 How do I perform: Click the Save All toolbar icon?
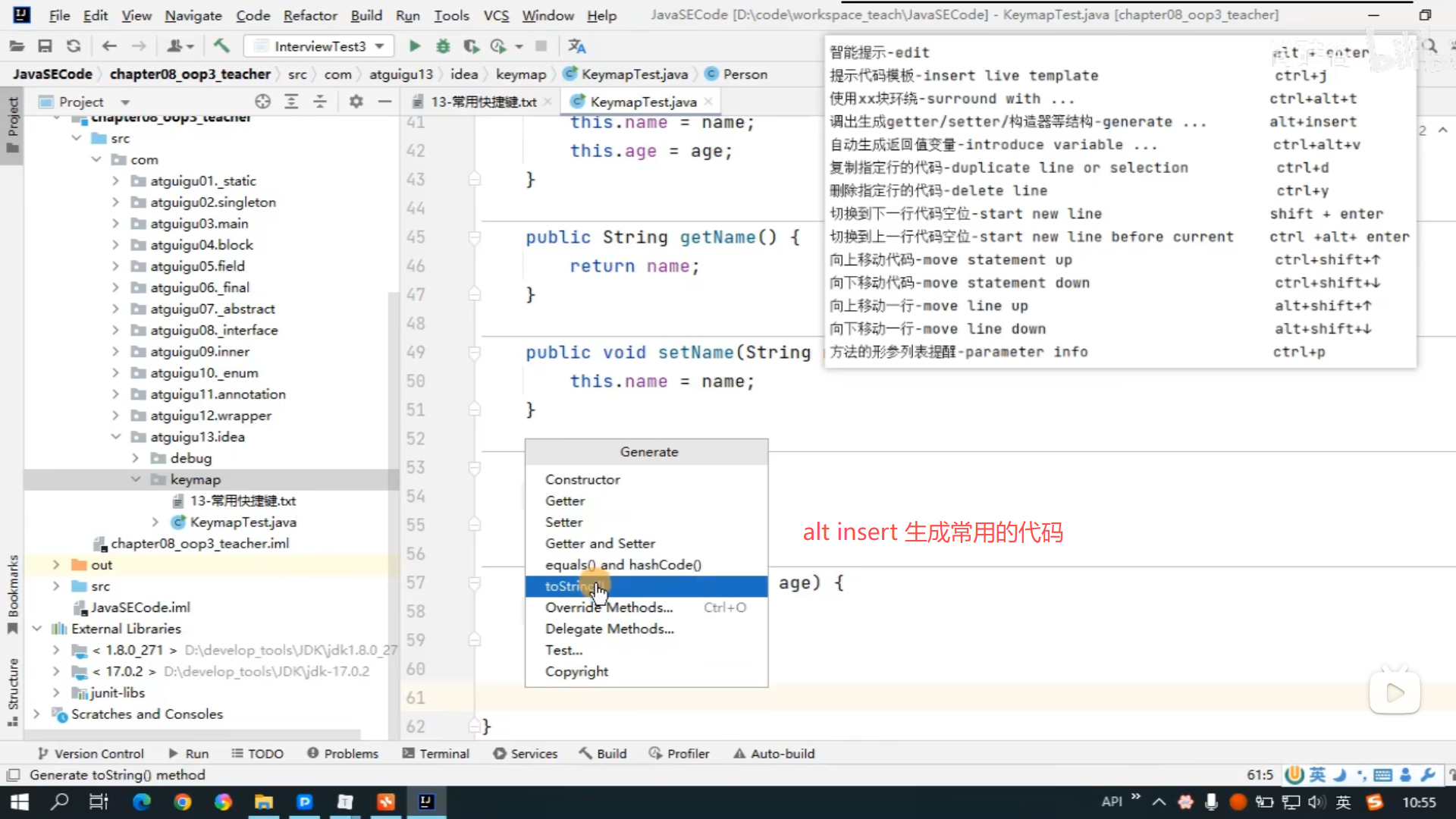coord(45,46)
